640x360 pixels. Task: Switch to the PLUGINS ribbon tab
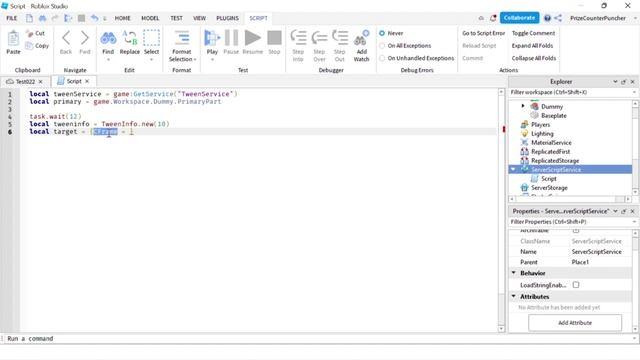227,18
